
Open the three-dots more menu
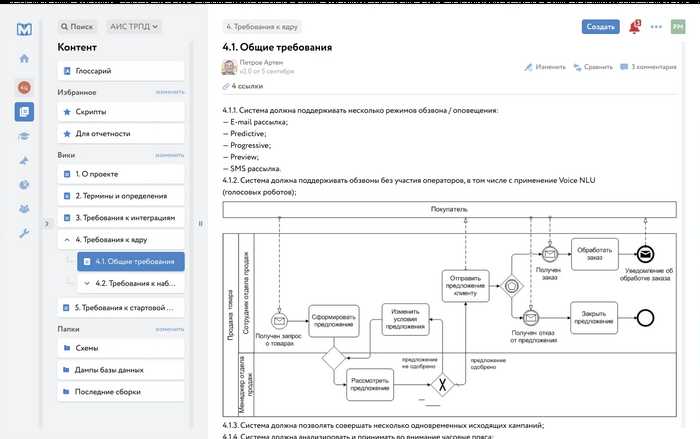(x=656, y=27)
